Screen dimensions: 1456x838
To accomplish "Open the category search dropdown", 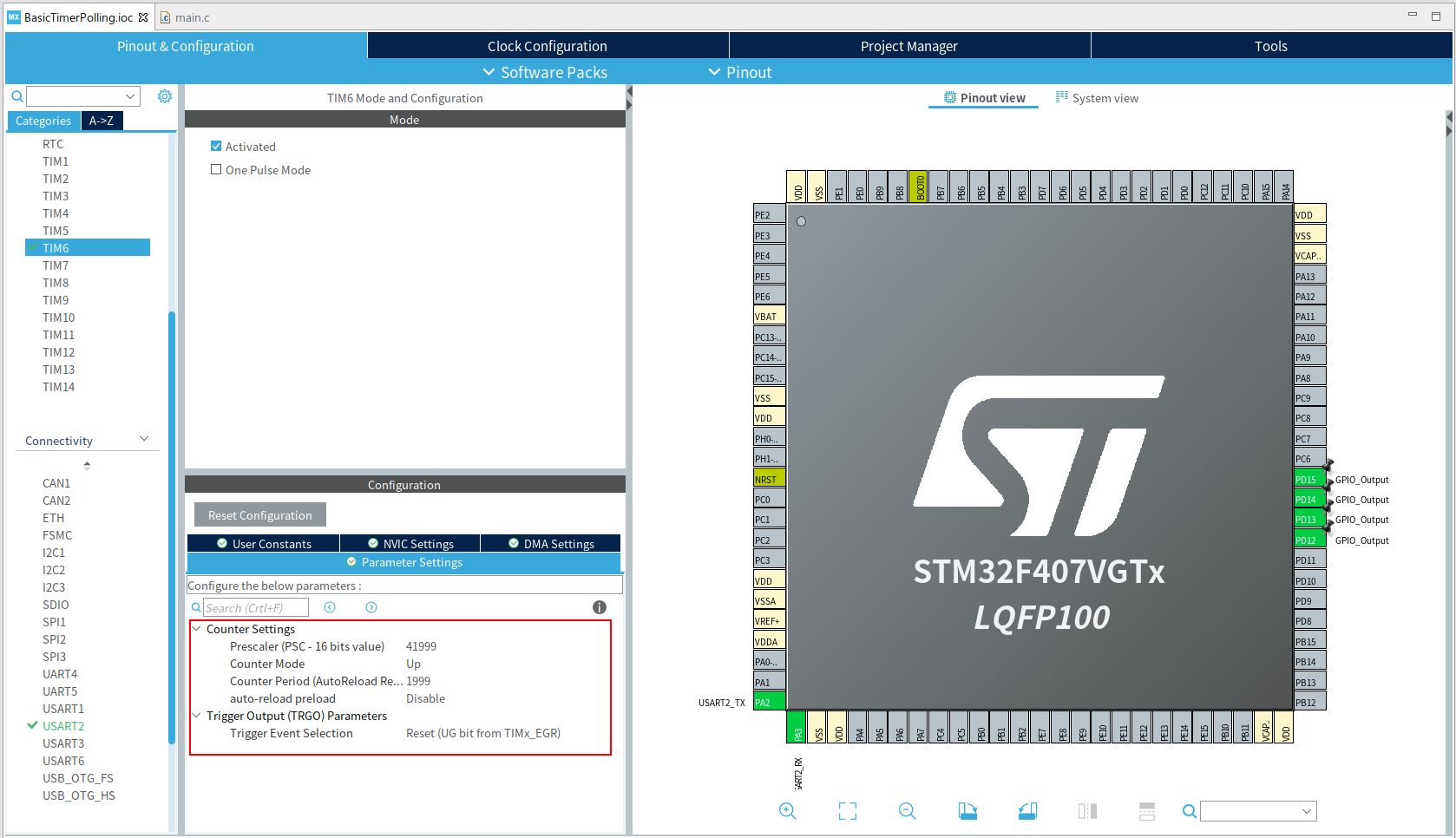I will pos(130,96).
